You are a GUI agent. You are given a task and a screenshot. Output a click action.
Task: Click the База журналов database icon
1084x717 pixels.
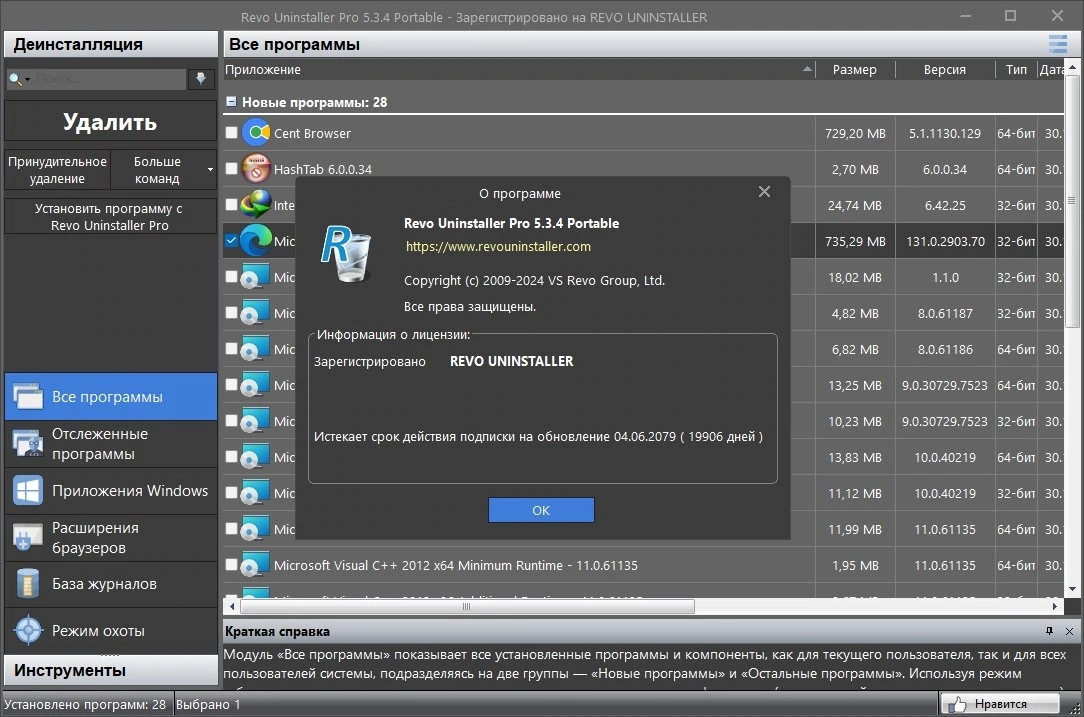point(28,584)
